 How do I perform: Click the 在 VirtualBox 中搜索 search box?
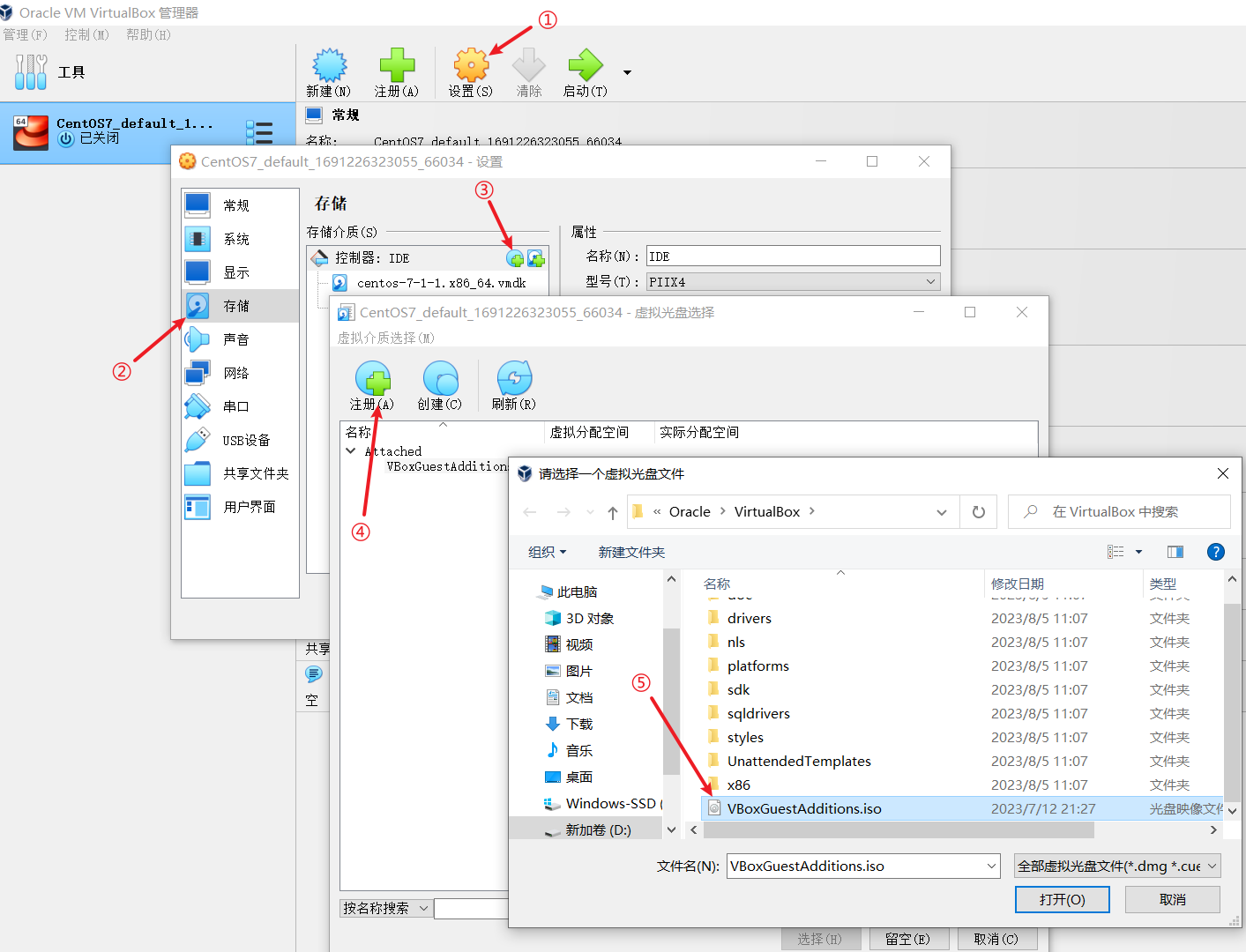click(1119, 511)
